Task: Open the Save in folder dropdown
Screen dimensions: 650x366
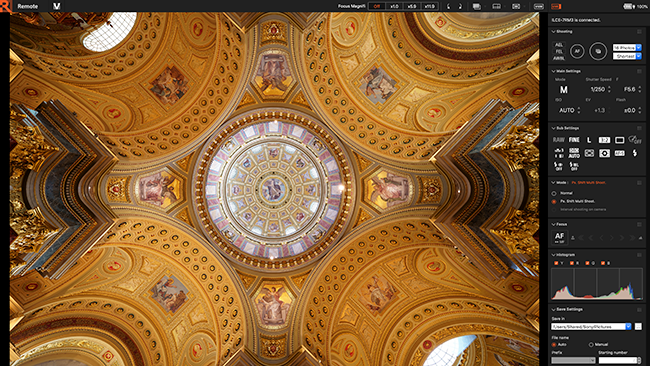Action: pos(591,327)
